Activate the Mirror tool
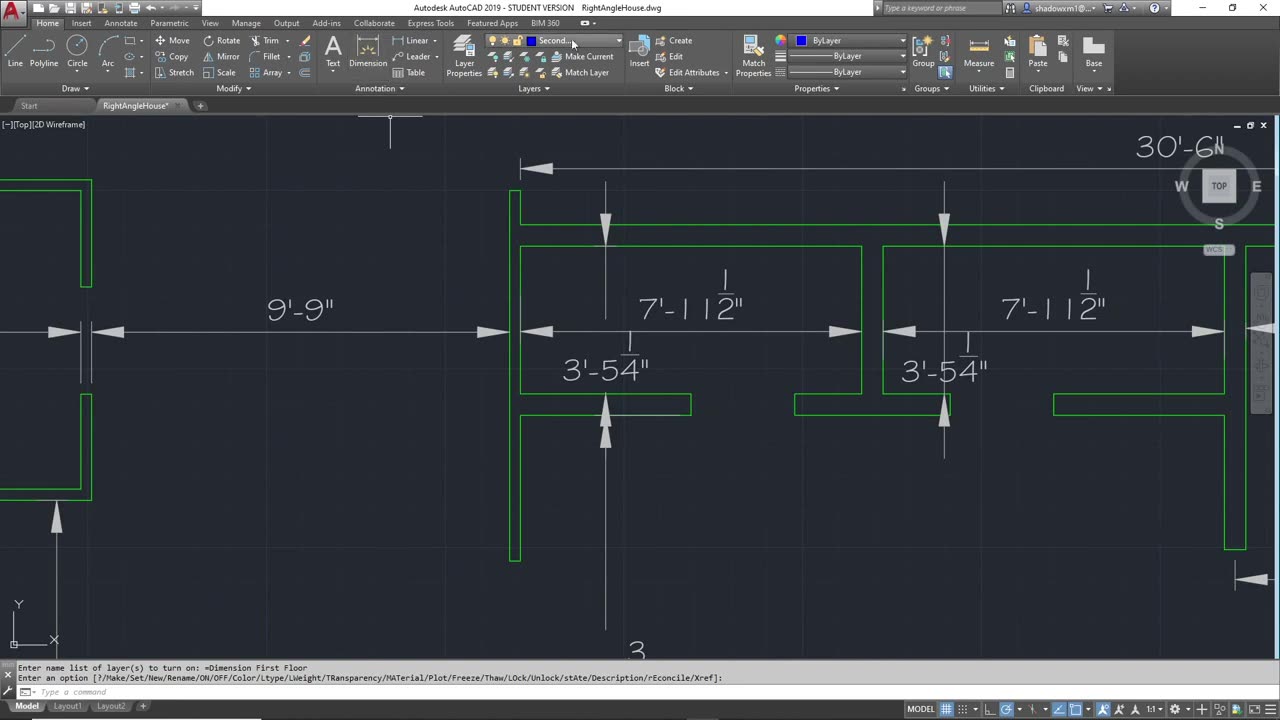Image resolution: width=1280 pixels, height=720 pixels. point(221,57)
